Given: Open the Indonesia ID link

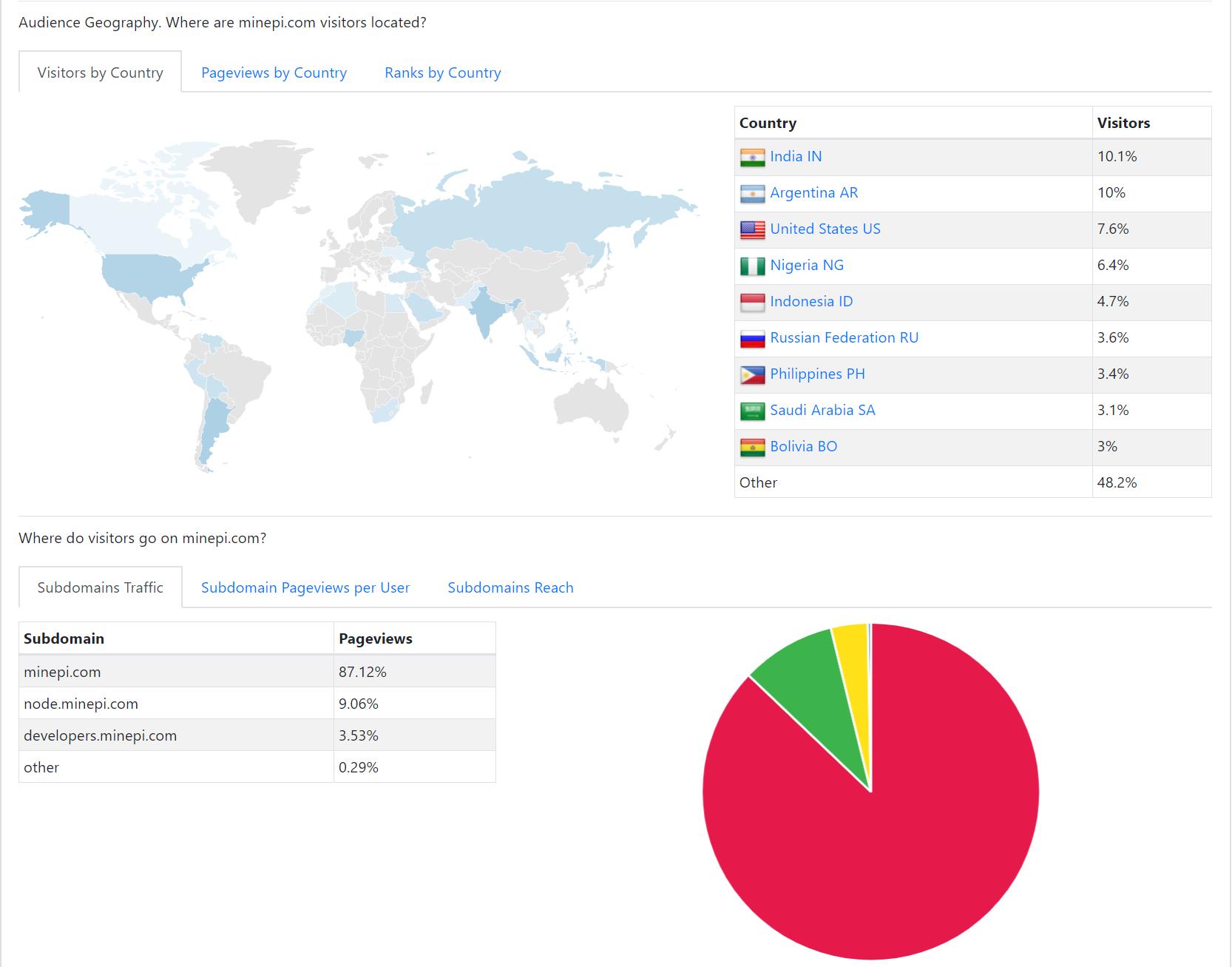Looking at the screenshot, I should tap(811, 301).
